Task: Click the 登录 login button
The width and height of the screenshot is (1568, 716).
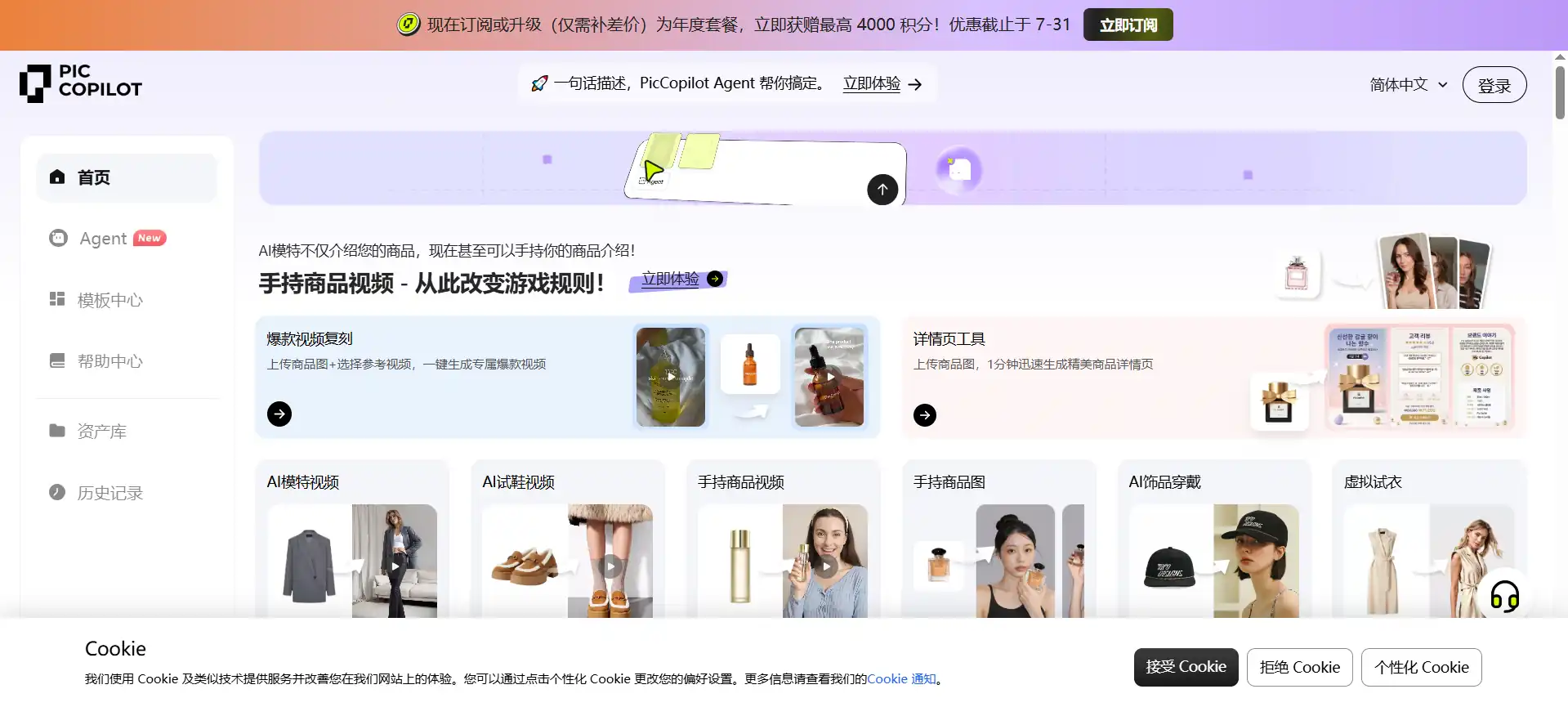Action: pyautogui.click(x=1494, y=85)
